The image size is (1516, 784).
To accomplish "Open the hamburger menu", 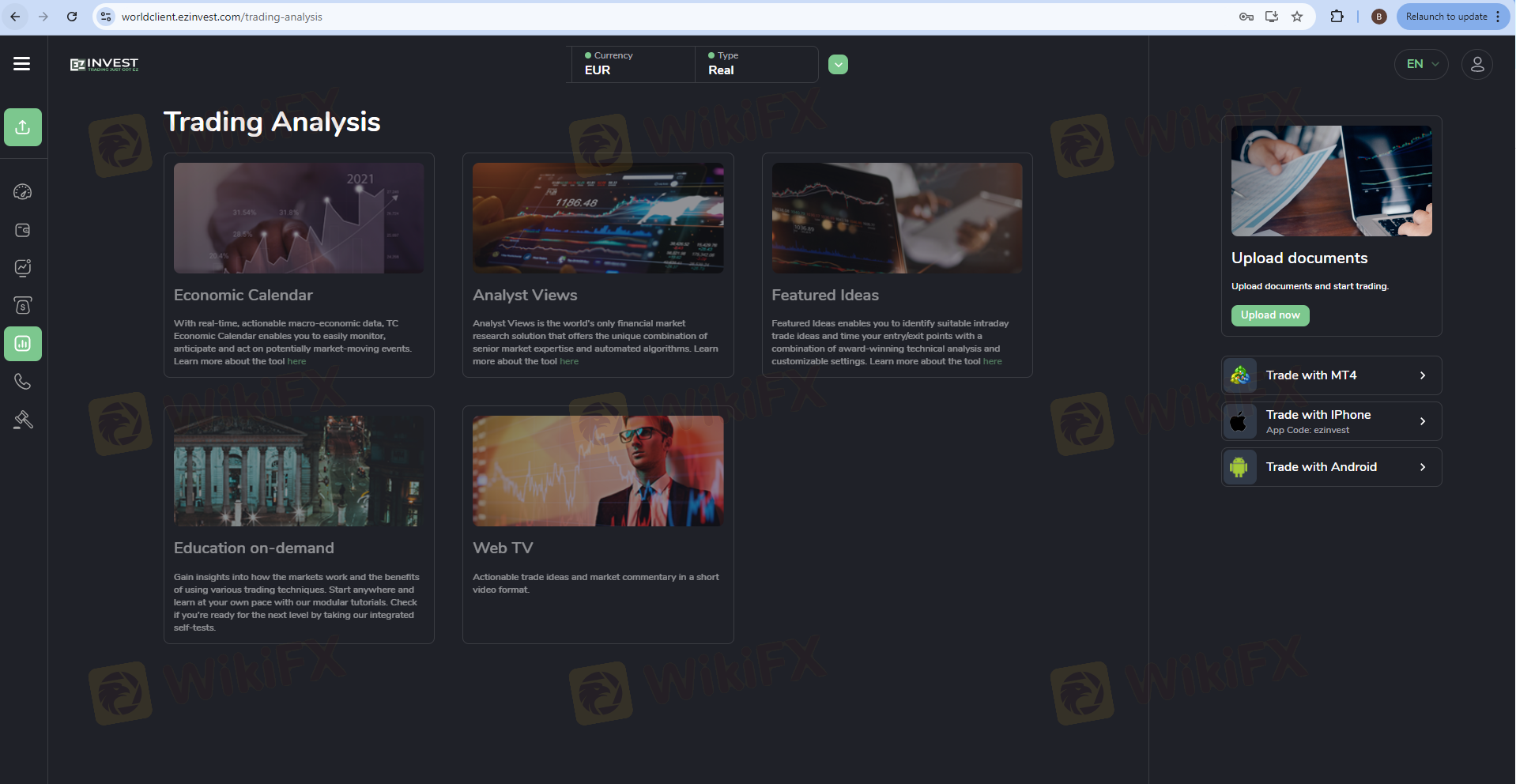I will pos(22,64).
